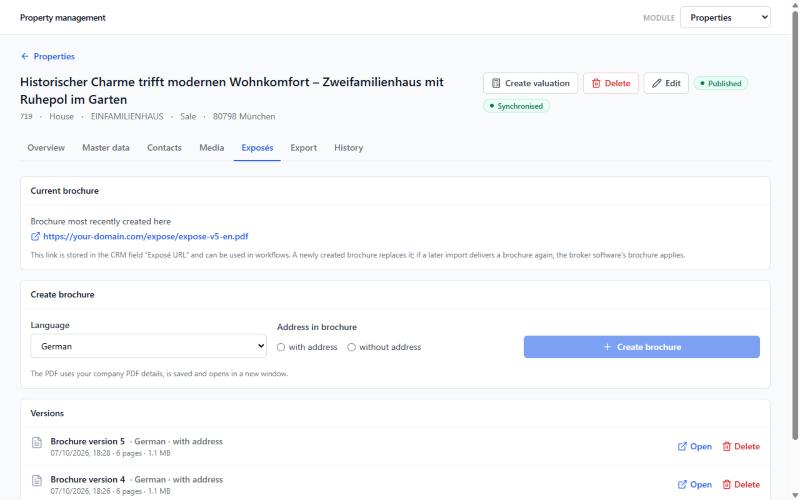This screenshot has height=500, width=800.
Task: Select the 'with address' radio option
Action: pos(281,347)
